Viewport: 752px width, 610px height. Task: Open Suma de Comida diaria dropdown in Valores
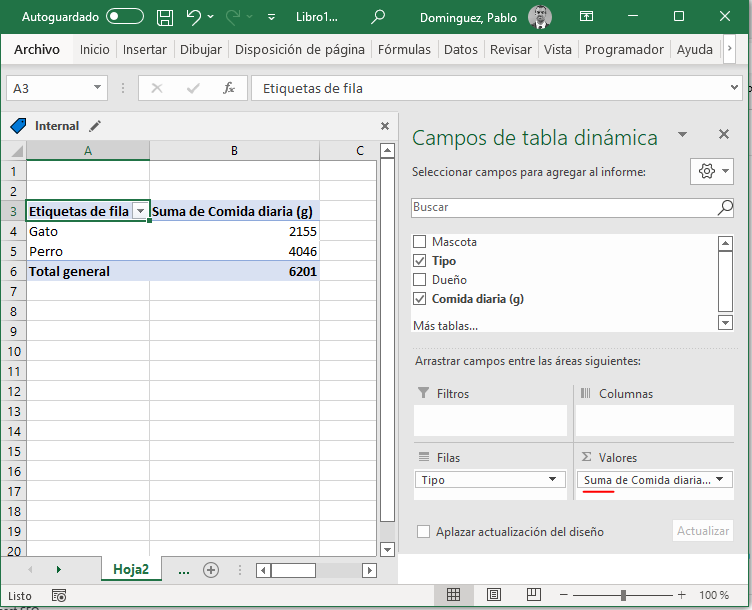[x=719, y=480]
